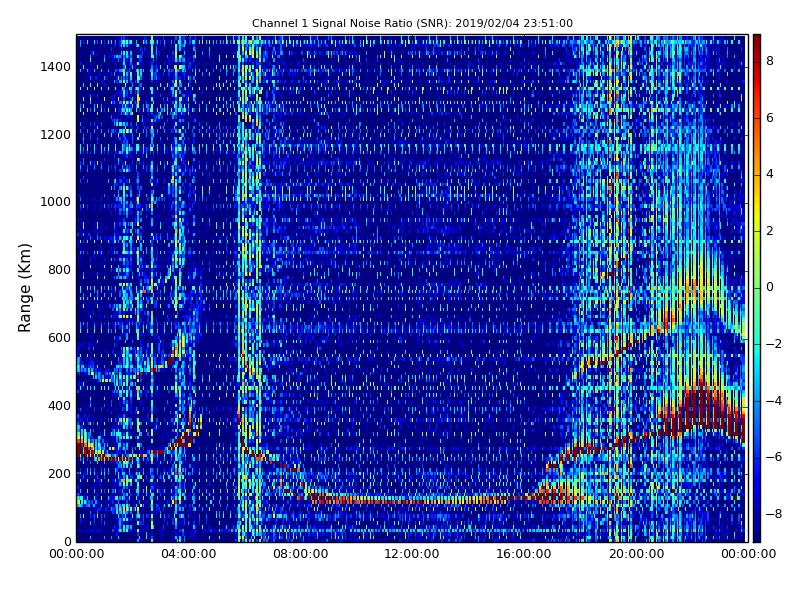This screenshot has width=800, height=600.
Task: Click the vertical interference band near 06:00
Action: (249, 288)
